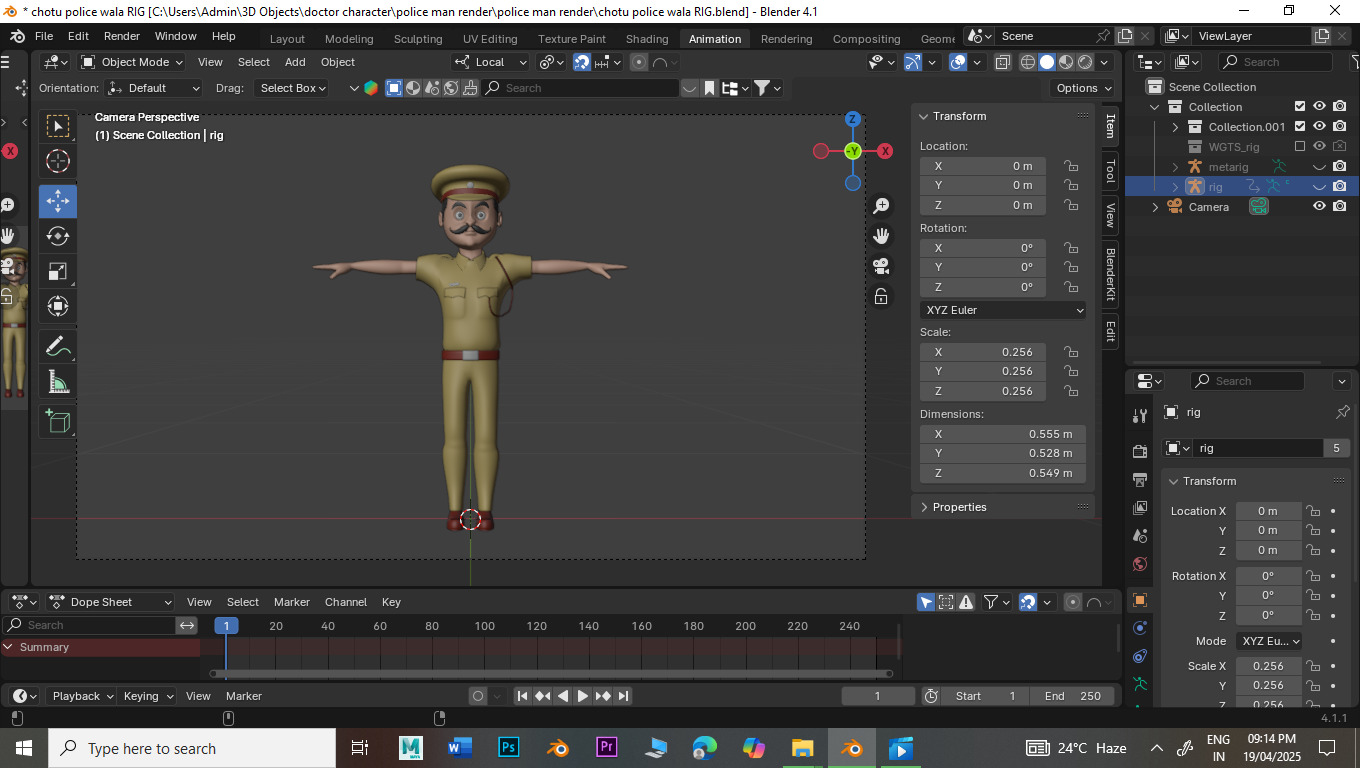This screenshot has height=768, width=1360.
Task: Open the Output properties tab
Action: tap(1139, 479)
